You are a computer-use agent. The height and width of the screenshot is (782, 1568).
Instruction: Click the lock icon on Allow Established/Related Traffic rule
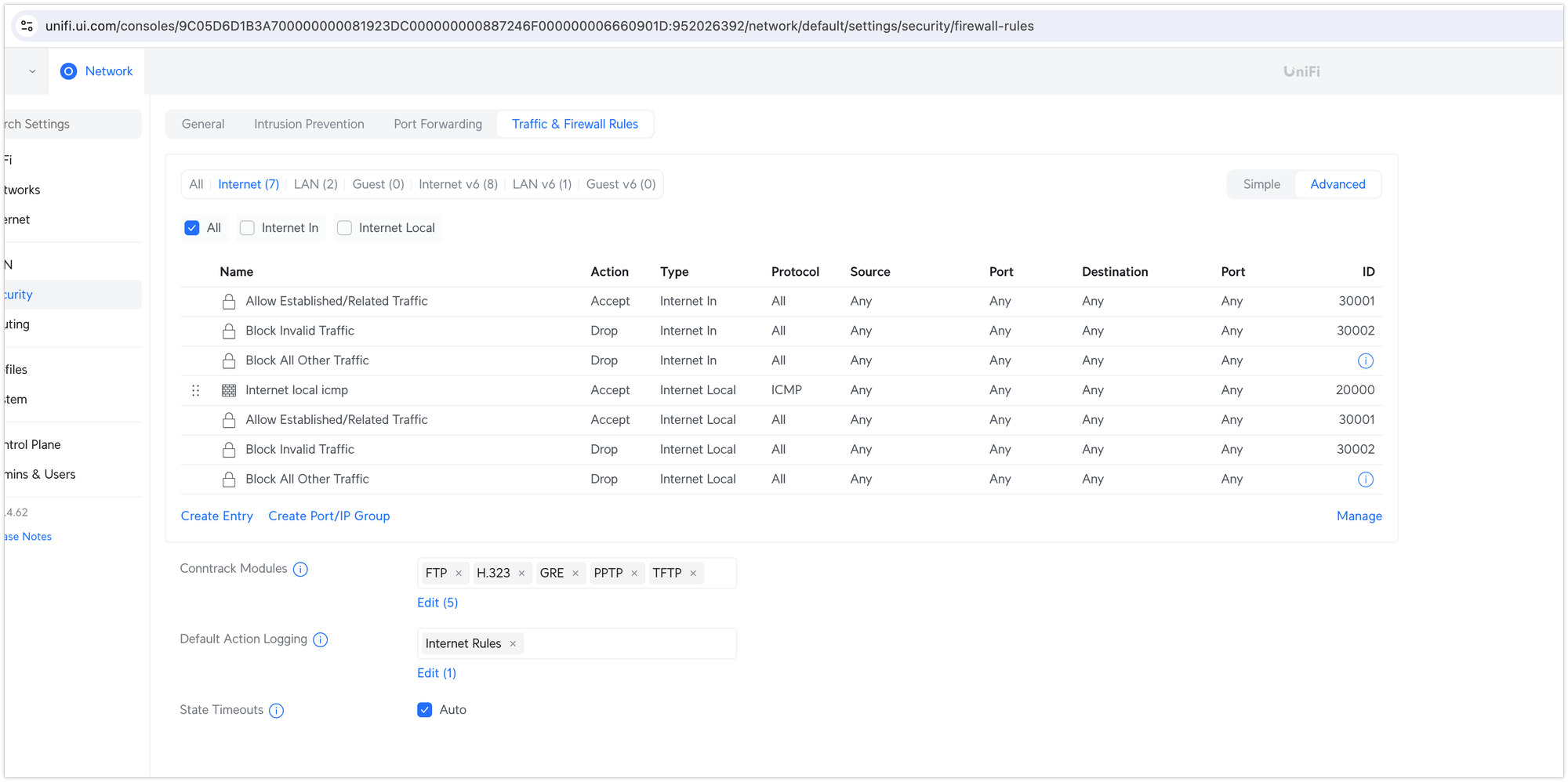(229, 301)
